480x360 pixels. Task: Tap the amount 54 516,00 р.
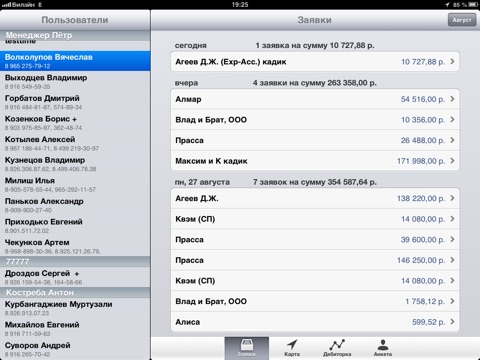(x=423, y=99)
